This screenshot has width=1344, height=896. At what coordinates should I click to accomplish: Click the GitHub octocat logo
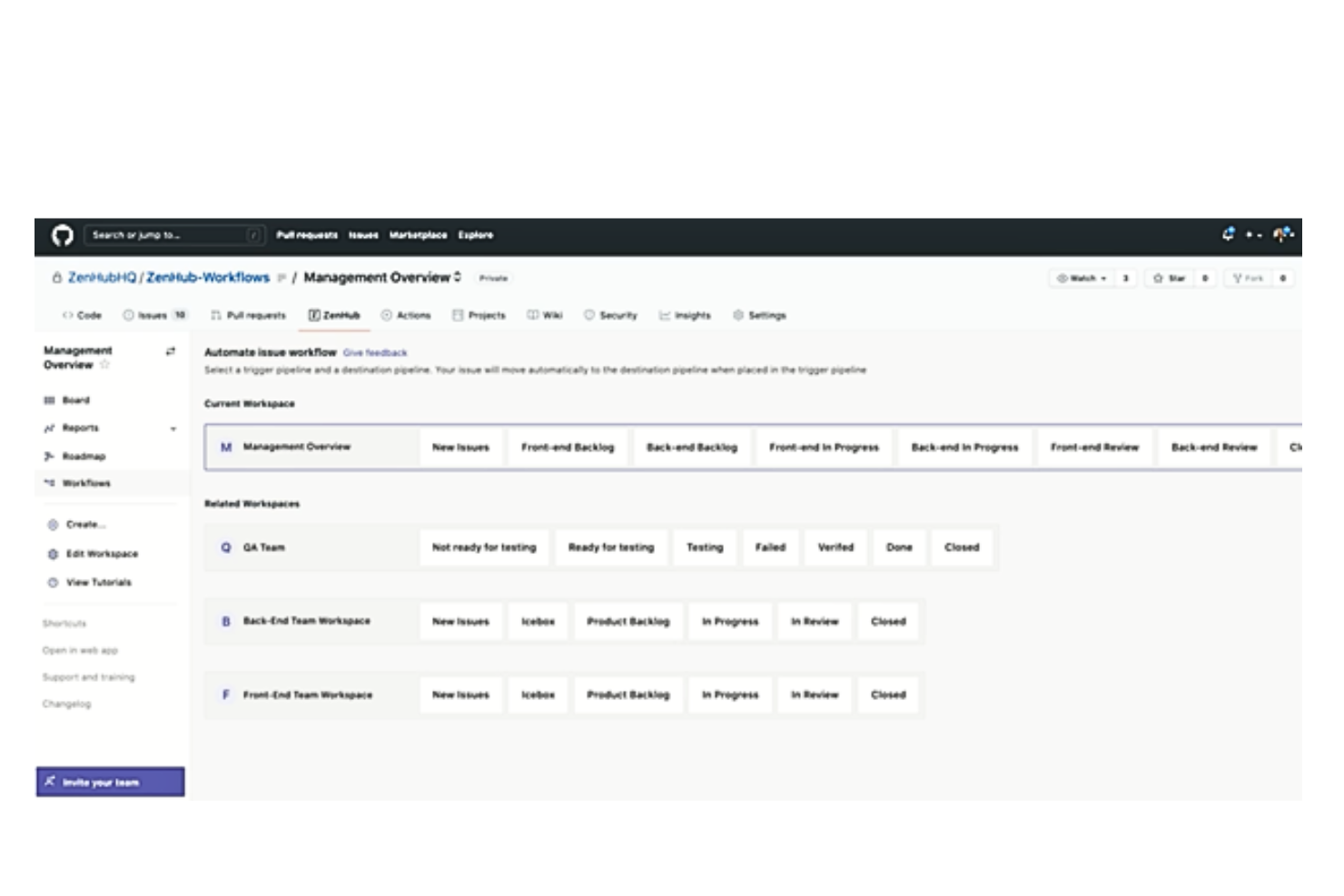point(62,236)
